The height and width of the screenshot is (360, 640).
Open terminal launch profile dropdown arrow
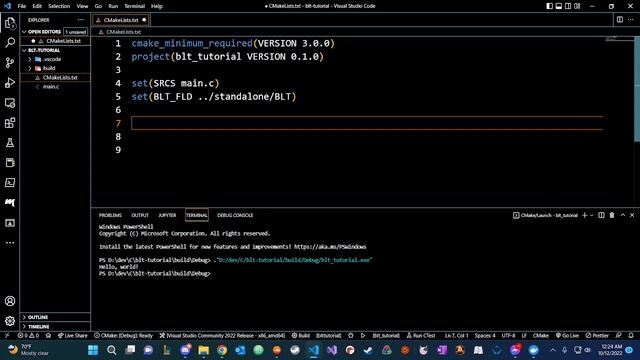(x=591, y=215)
